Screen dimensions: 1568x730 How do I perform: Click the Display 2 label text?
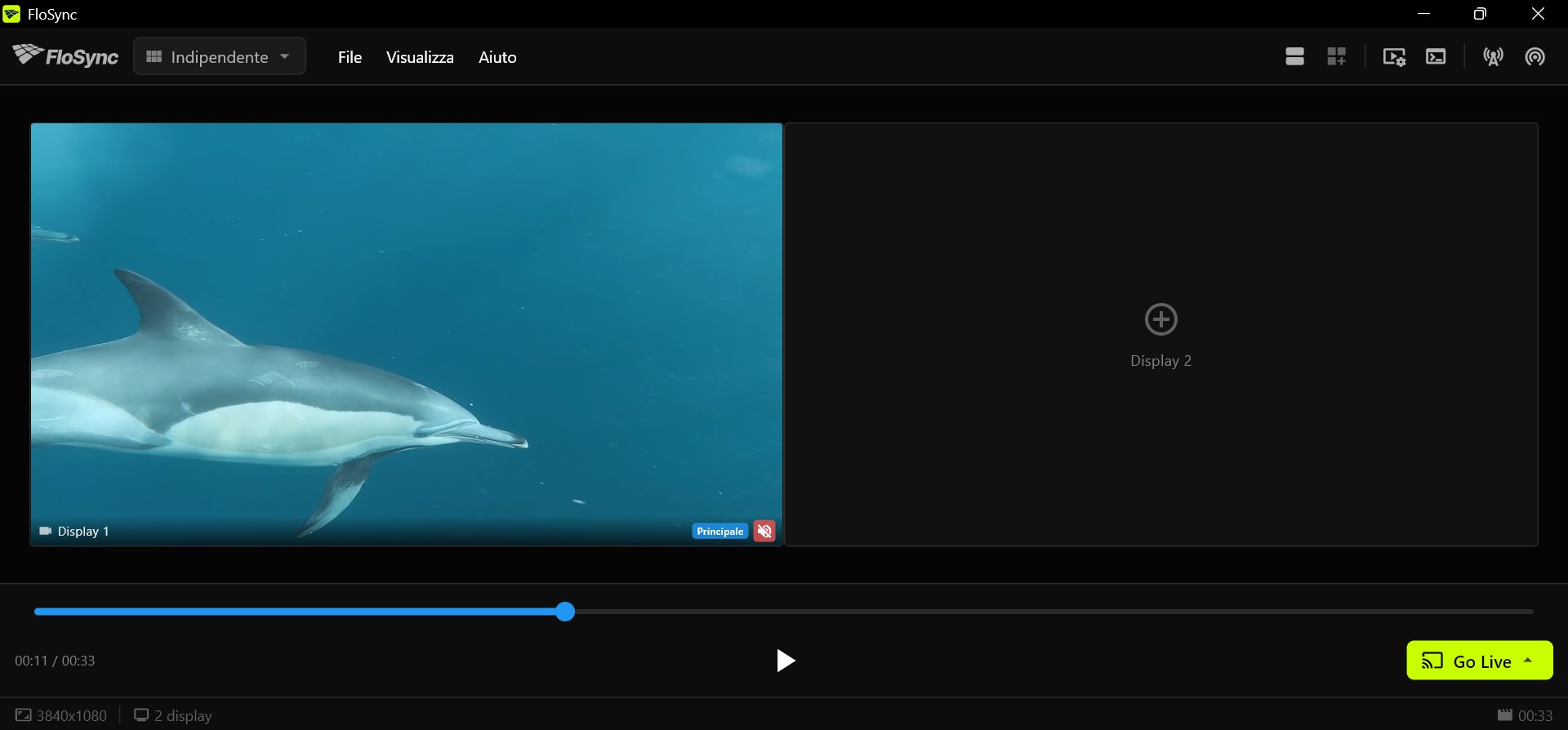click(x=1161, y=361)
